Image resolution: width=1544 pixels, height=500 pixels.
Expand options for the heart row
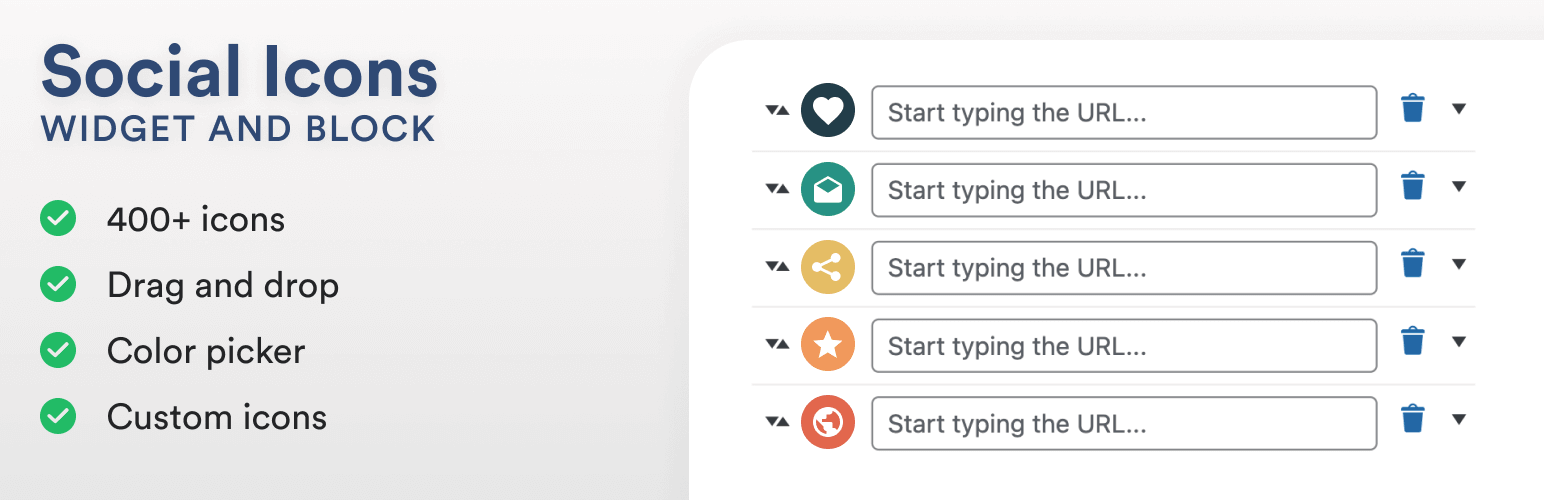[1459, 109]
